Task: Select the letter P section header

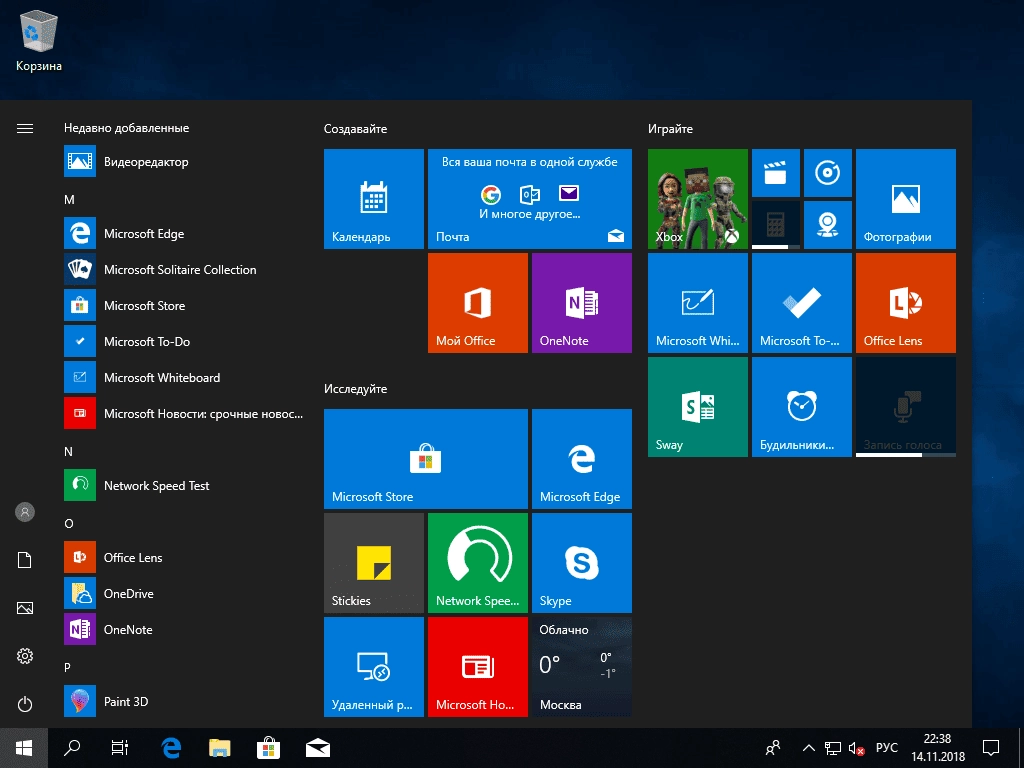Action: point(67,667)
